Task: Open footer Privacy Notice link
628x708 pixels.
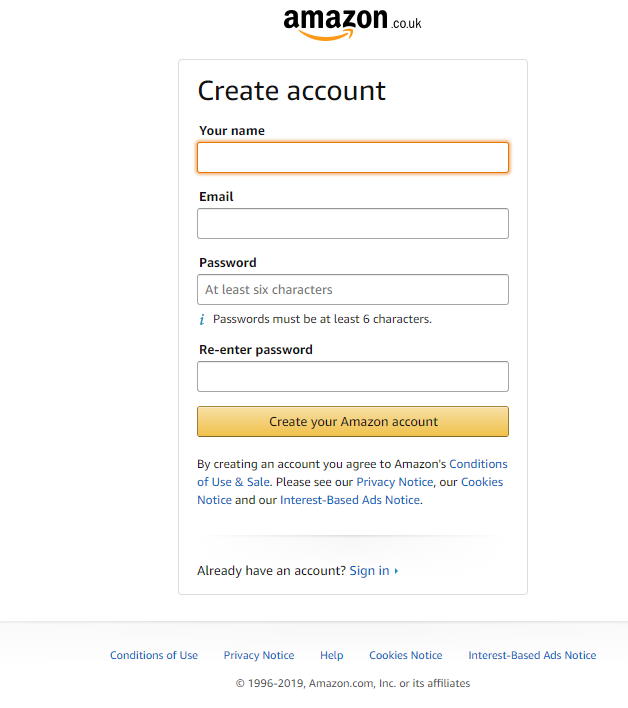Action: coord(259,655)
